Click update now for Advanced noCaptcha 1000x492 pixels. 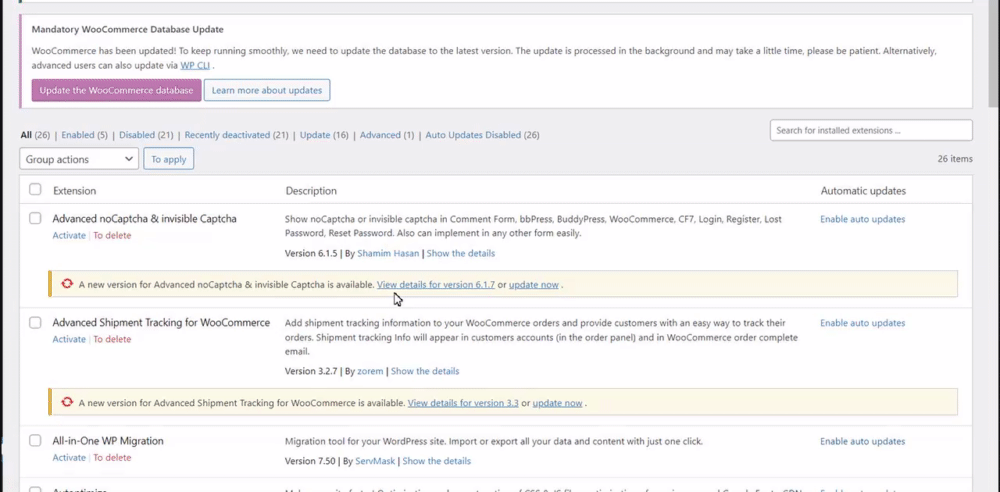tap(534, 285)
